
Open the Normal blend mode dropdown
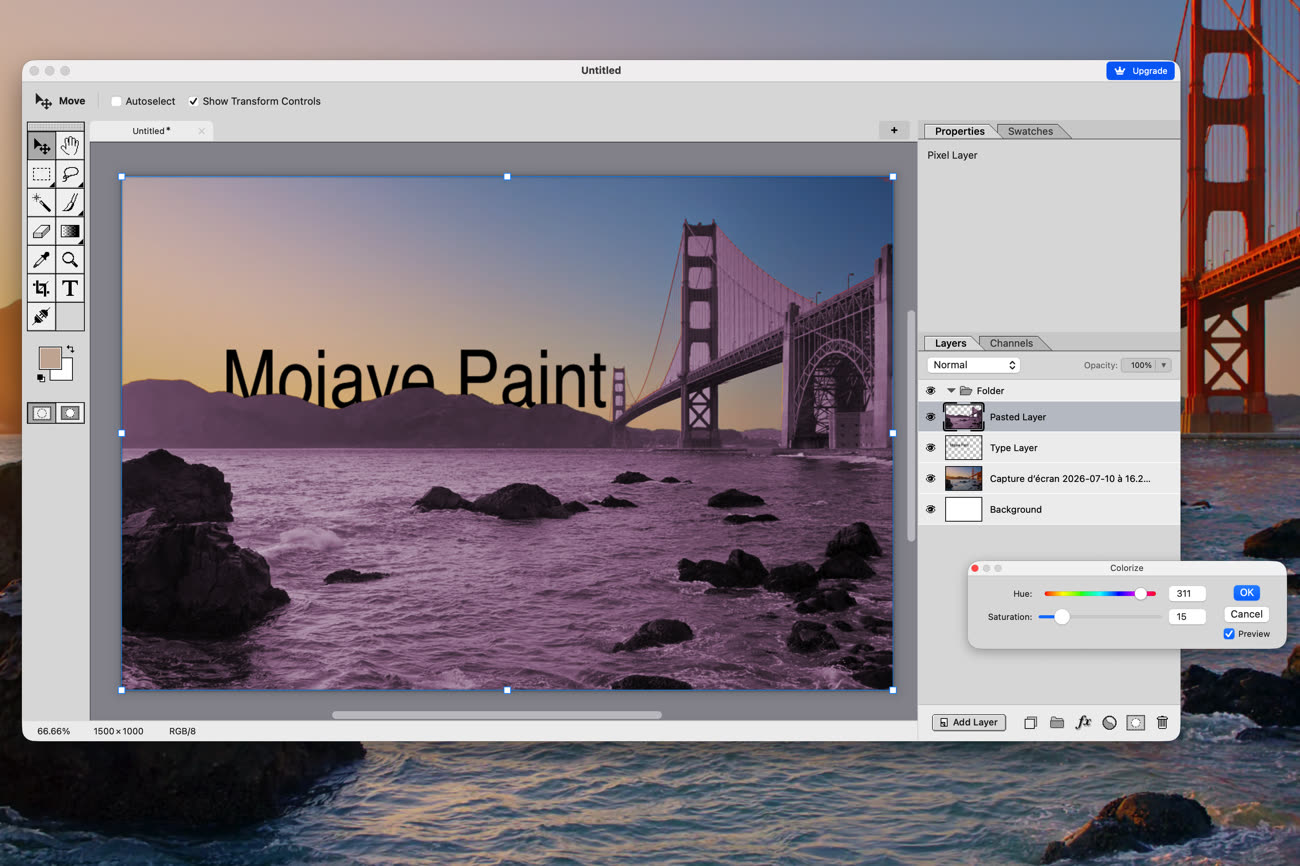pos(973,365)
